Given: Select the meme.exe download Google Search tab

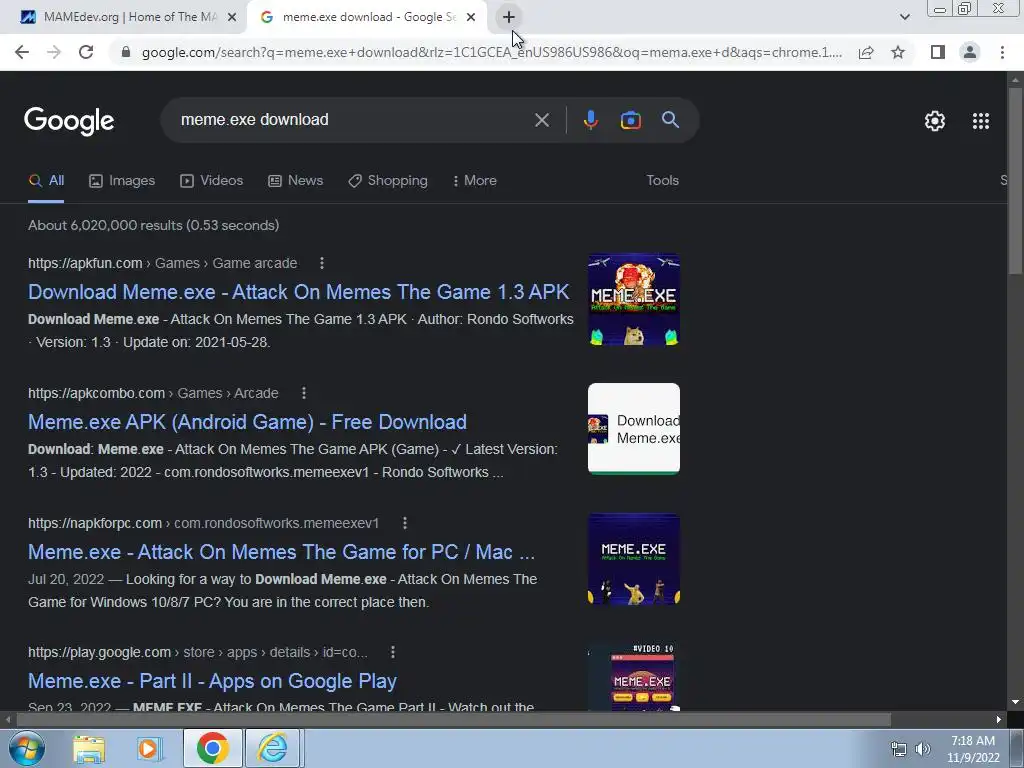Looking at the screenshot, I should [x=368, y=17].
